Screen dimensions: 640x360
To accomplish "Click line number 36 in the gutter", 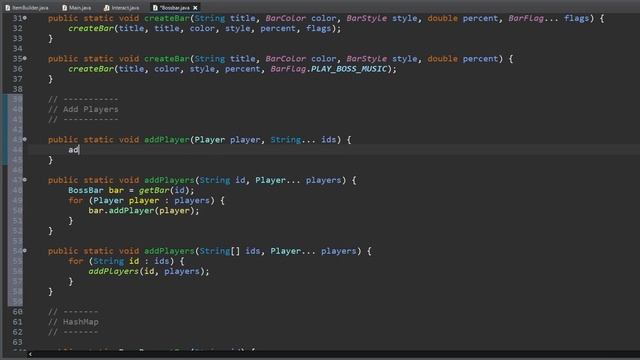I will pos(17,69).
